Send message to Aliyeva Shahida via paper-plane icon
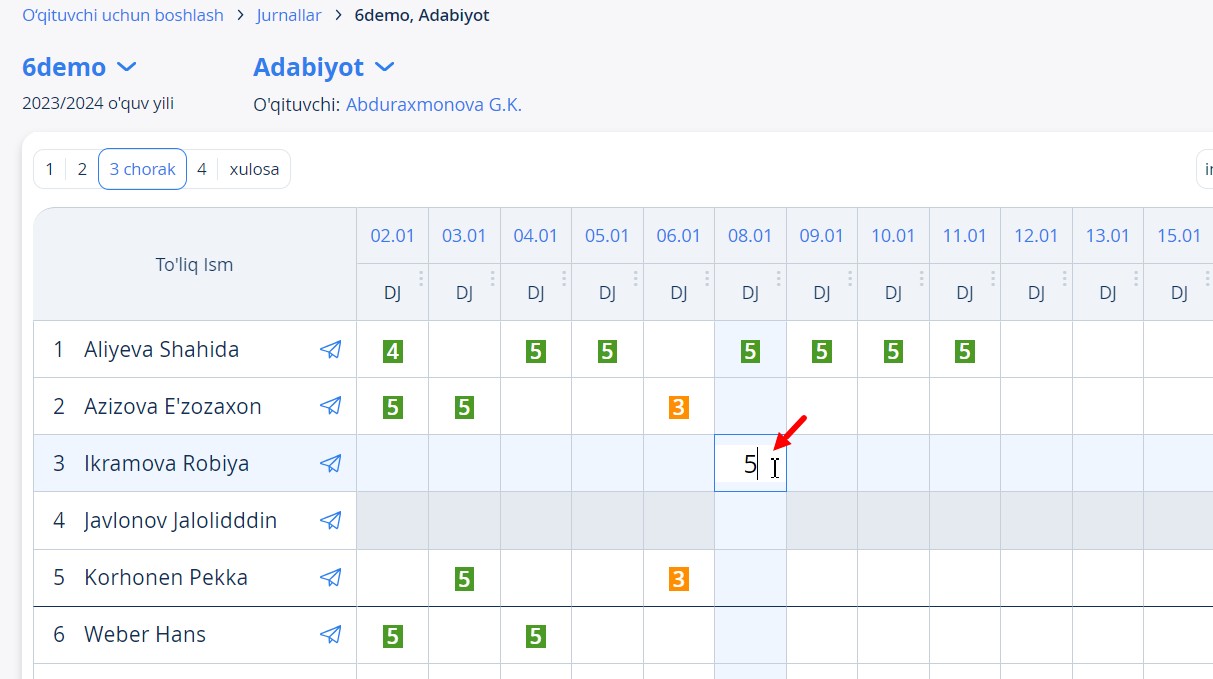1213x679 pixels. click(x=330, y=349)
